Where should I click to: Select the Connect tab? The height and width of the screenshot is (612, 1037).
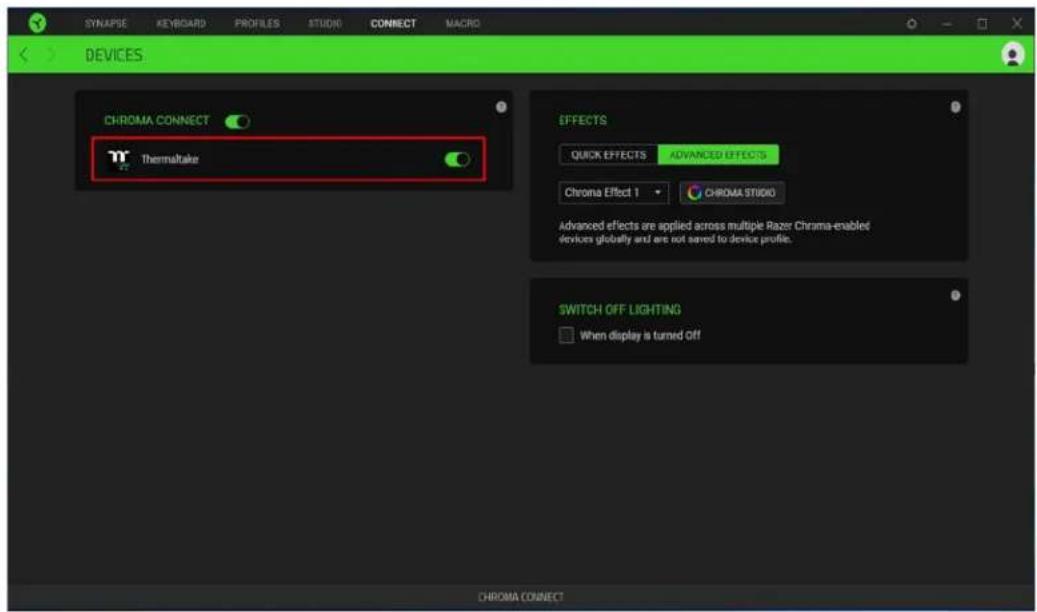394,24
